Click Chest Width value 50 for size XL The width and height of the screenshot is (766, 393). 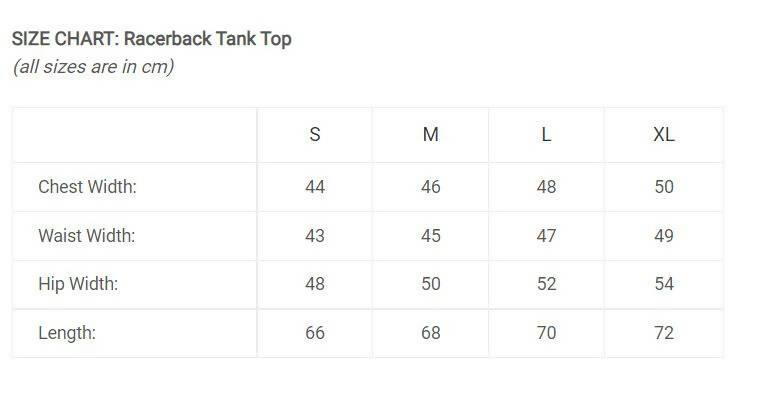coord(664,187)
